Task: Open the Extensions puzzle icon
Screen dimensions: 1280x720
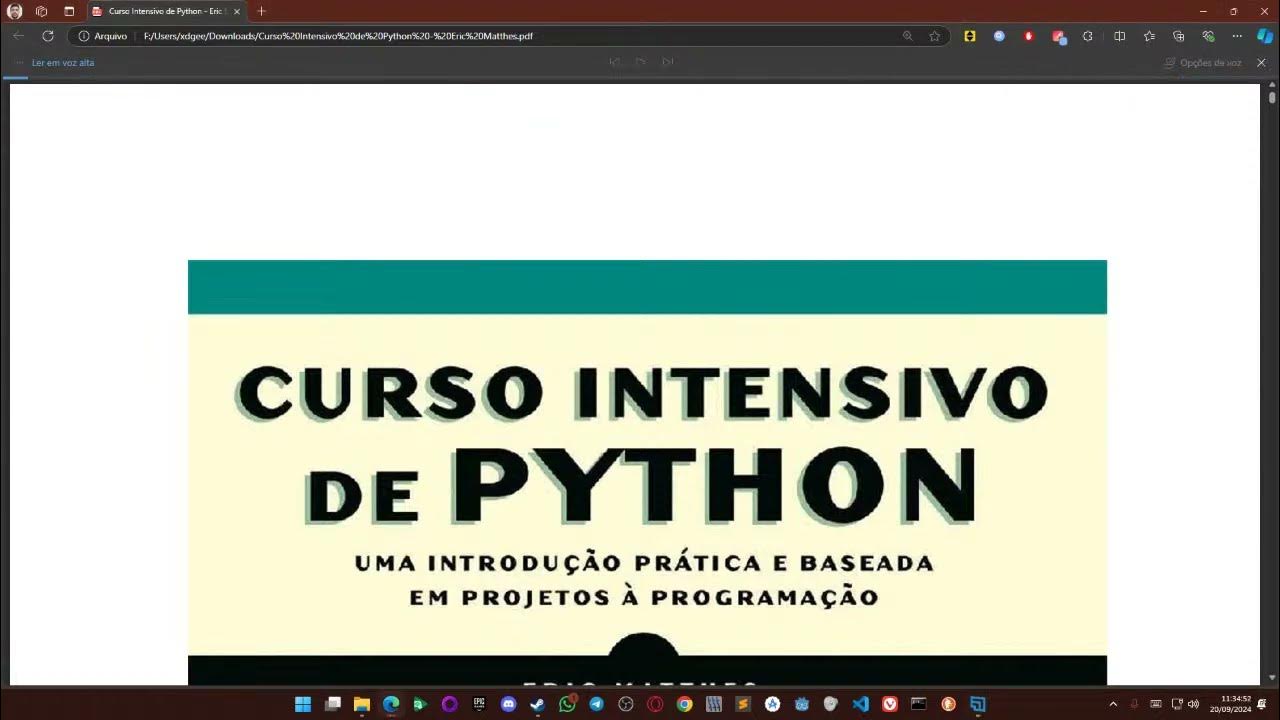Action: point(1088,36)
